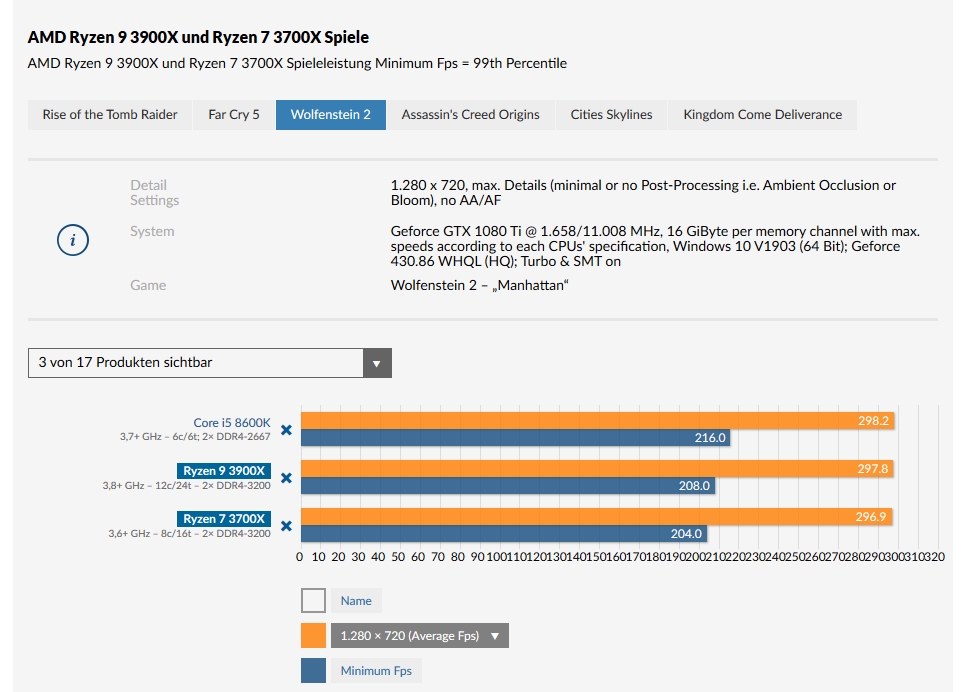Switch to the Far Cry 5 tab

pyautogui.click(x=234, y=115)
